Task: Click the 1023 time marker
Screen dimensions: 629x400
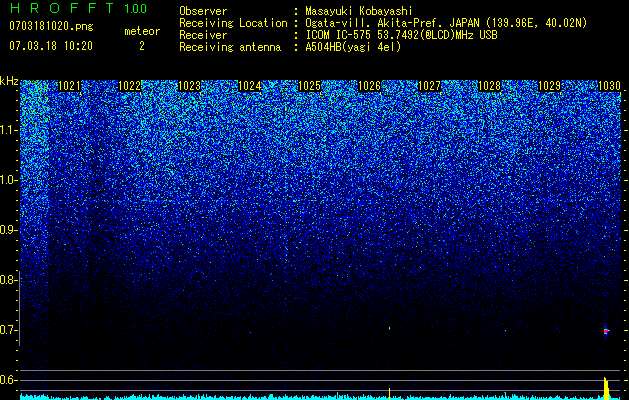Action: pos(189,86)
